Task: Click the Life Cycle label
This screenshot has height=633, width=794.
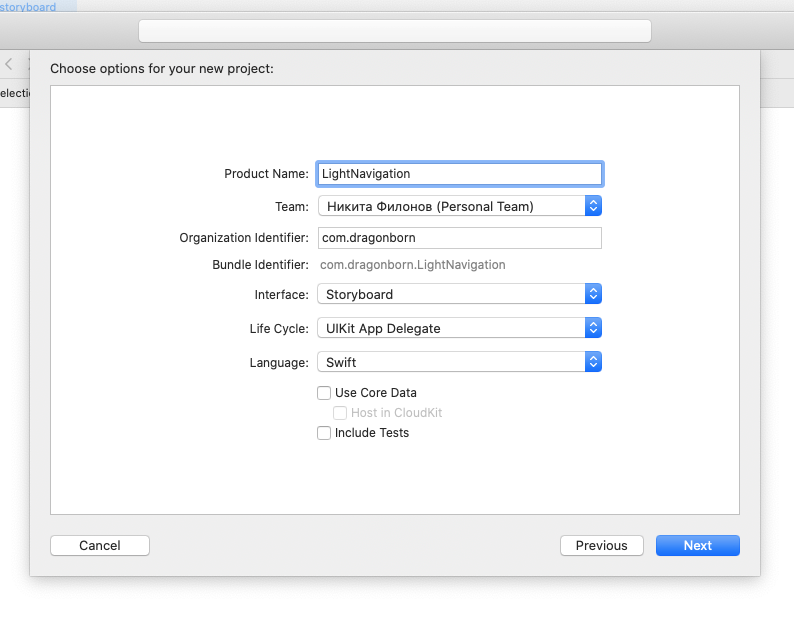Action: tap(279, 328)
